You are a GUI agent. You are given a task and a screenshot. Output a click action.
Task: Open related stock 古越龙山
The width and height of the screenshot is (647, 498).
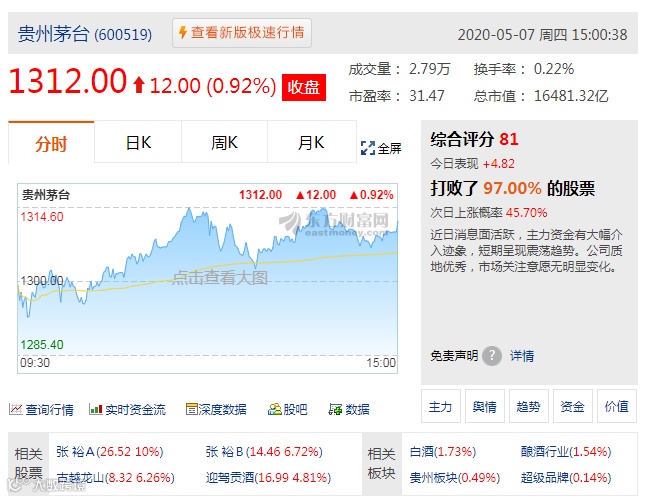coord(116,478)
